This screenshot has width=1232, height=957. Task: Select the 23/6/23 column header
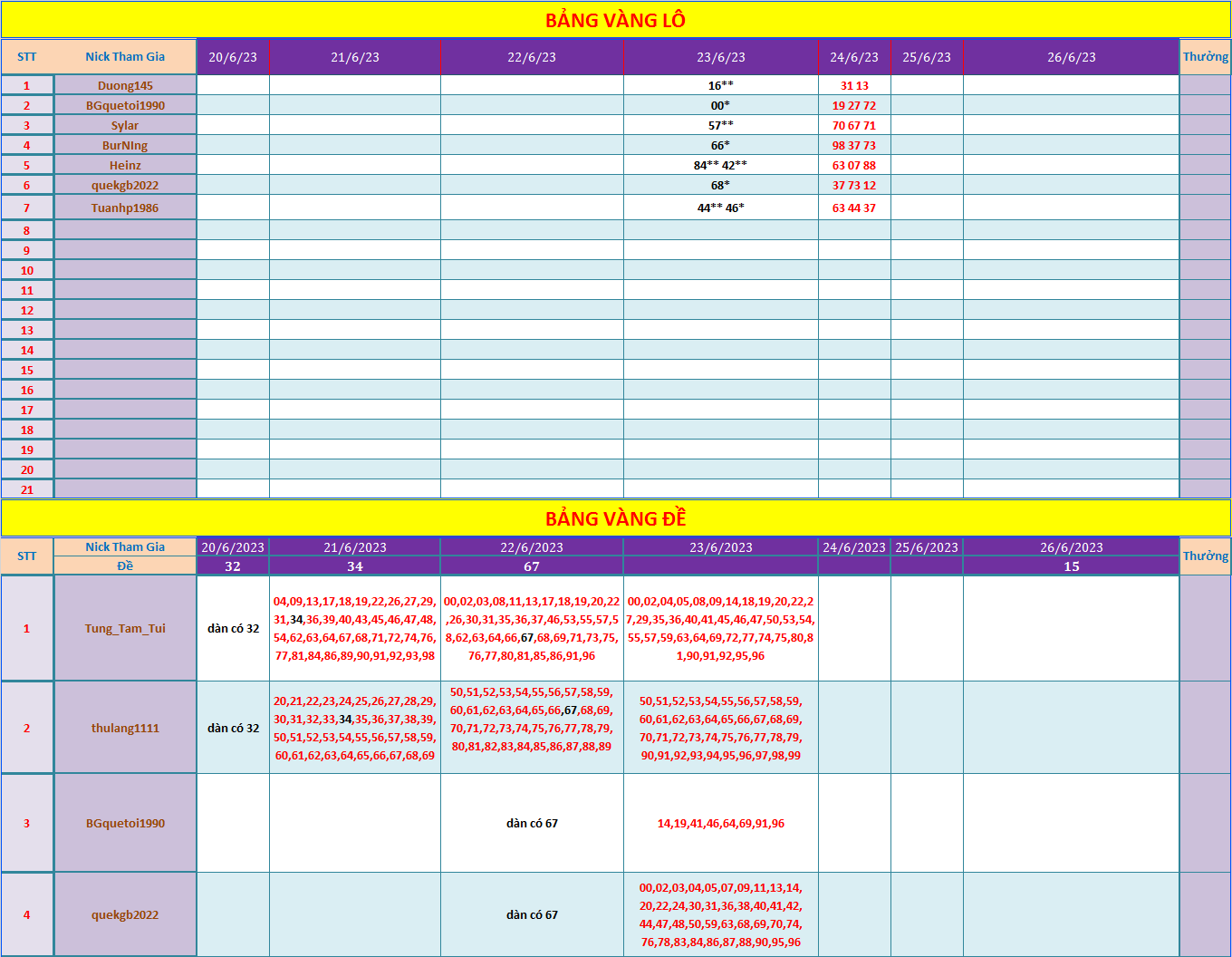point(720,57)
